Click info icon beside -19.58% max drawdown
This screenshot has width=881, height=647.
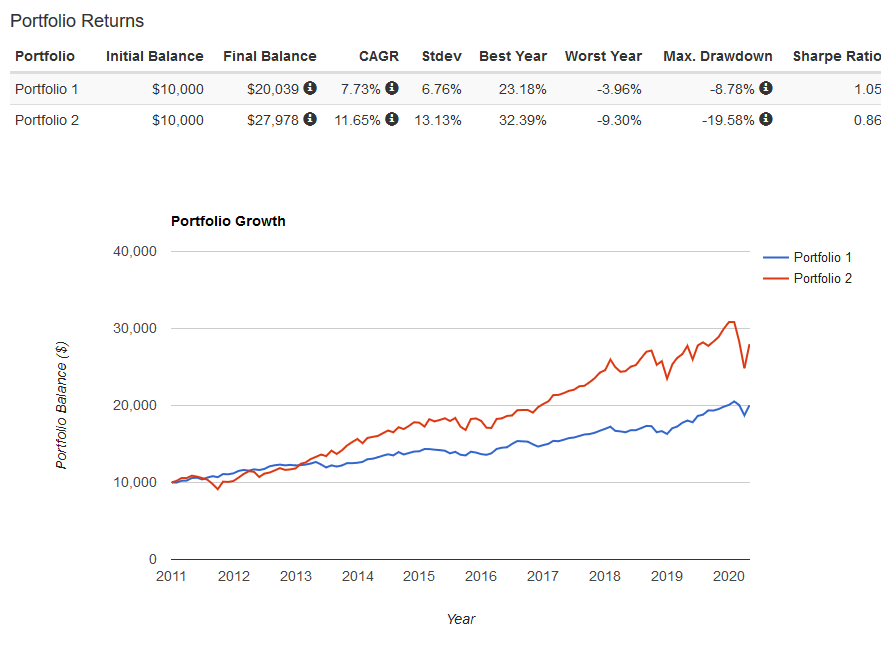click(x=766, y=119)
